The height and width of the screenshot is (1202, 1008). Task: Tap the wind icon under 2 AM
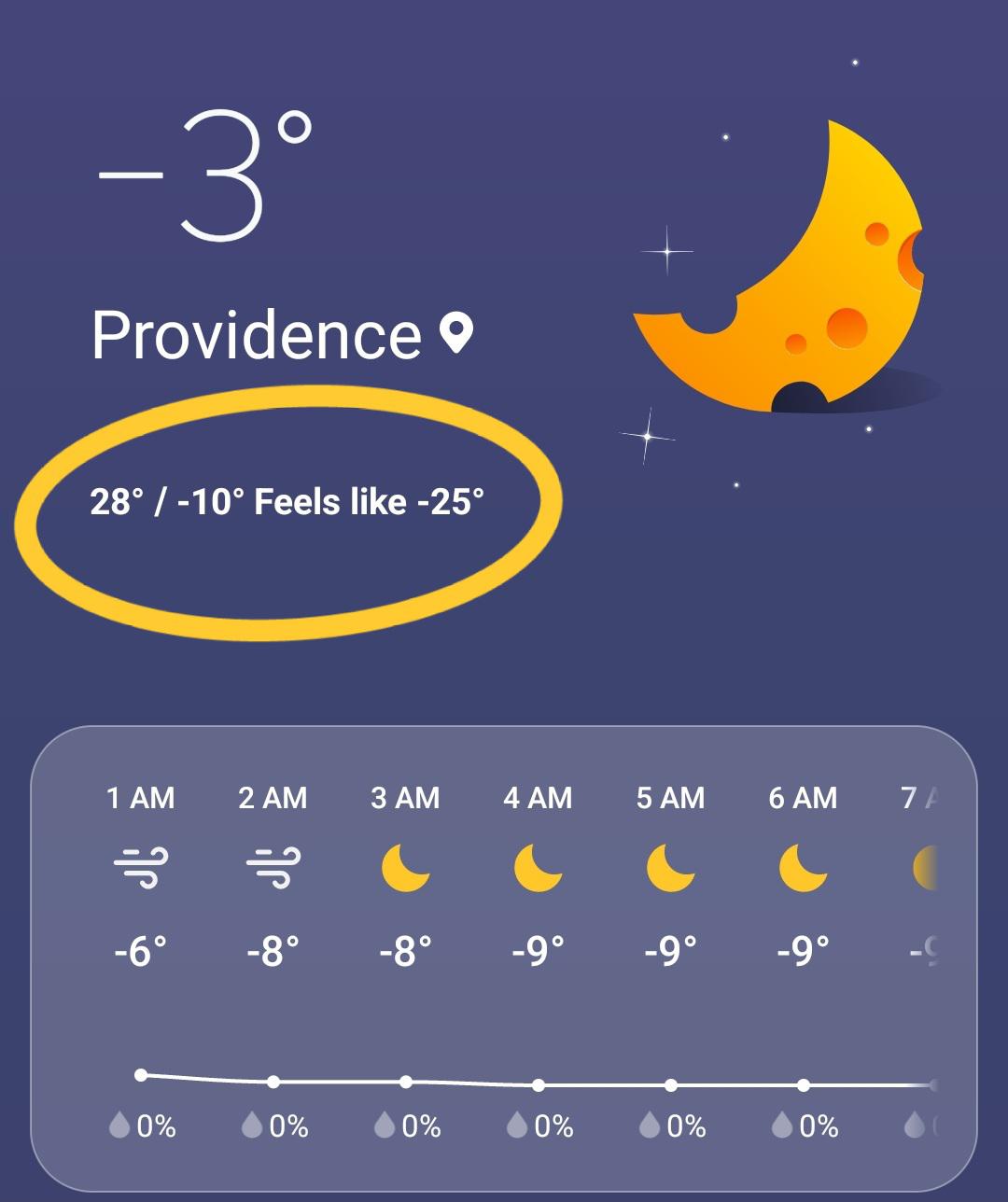(x=273, y=868)
